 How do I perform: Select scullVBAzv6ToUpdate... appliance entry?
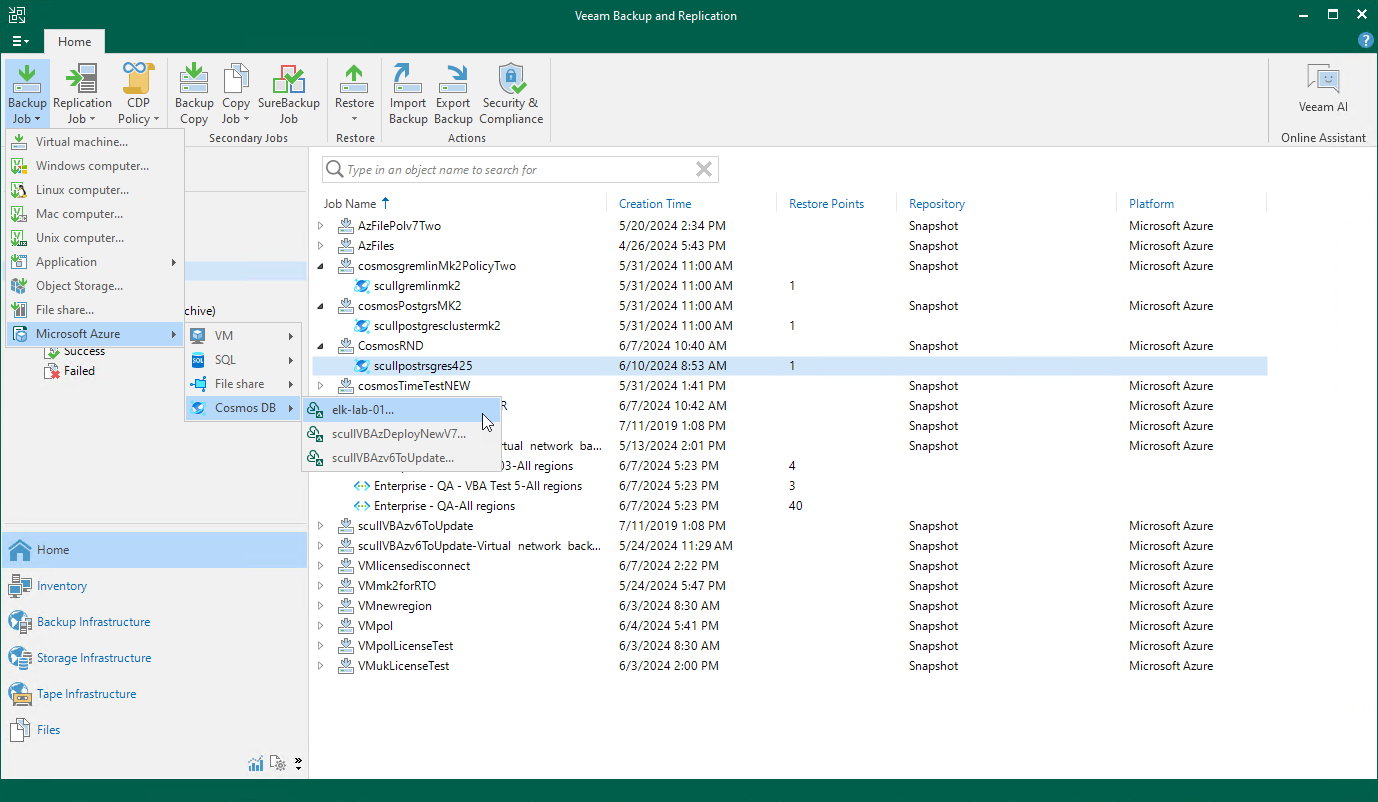pos(400,458)
